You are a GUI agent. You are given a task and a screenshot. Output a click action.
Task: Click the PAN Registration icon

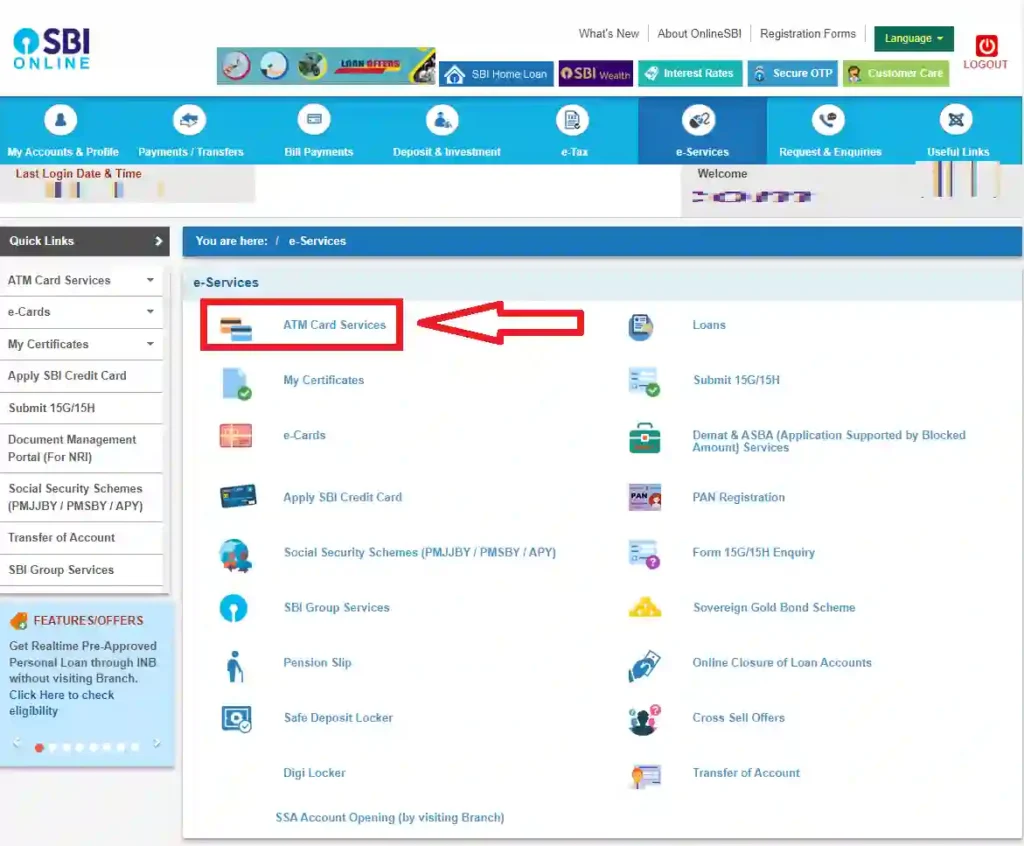(x=645, y=497)
